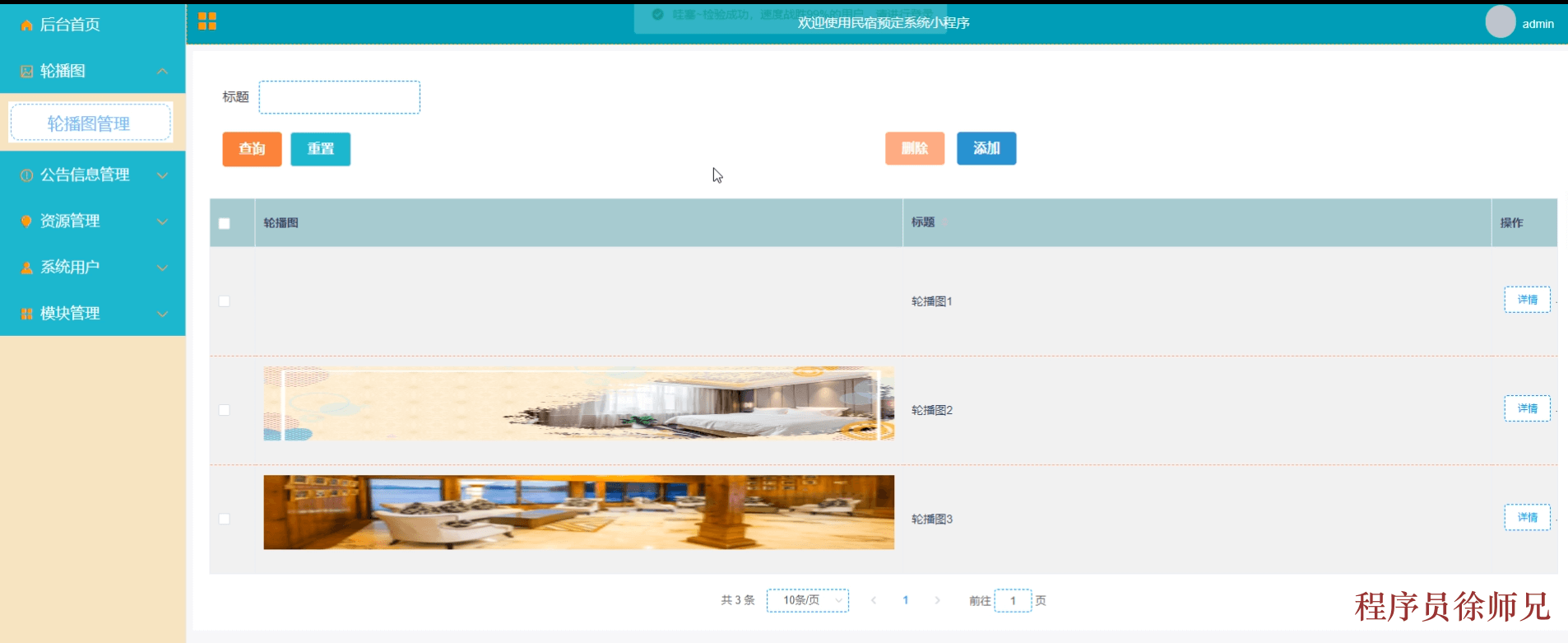Click the 标题 search input field
Screen dimensions: 1568x643
(339, 97)
